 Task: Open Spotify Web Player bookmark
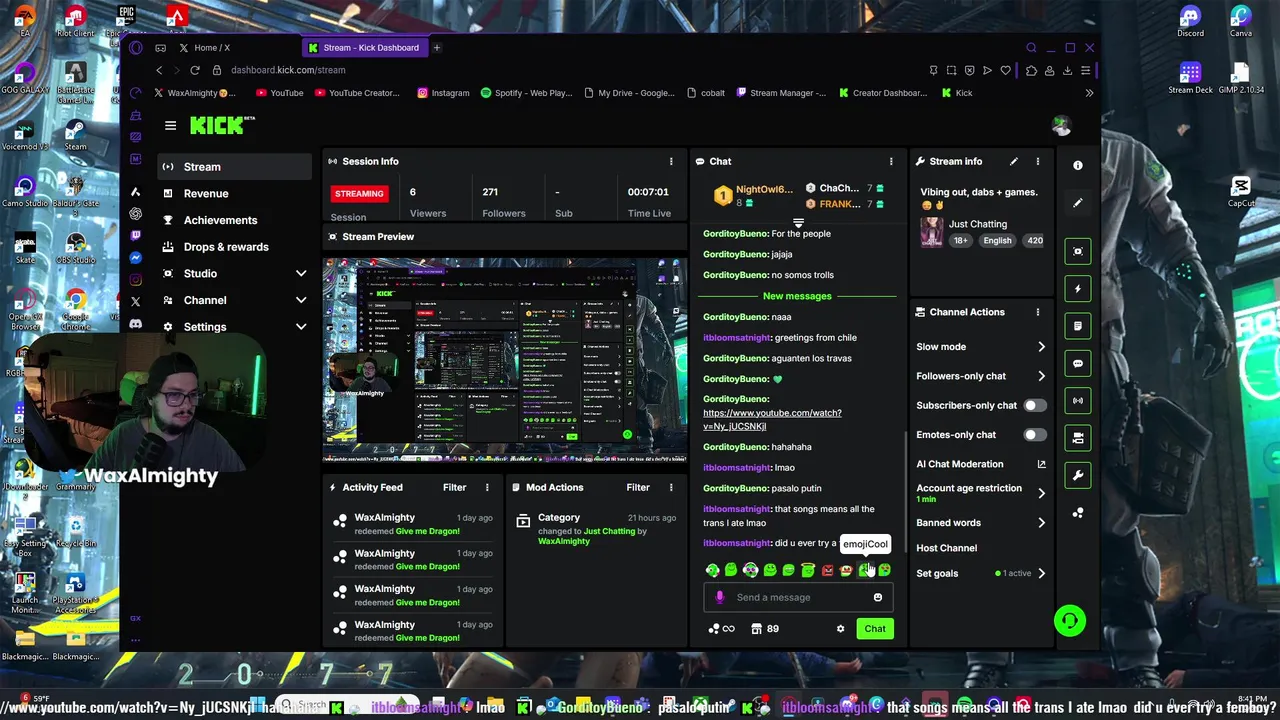(x=526, y=93)
